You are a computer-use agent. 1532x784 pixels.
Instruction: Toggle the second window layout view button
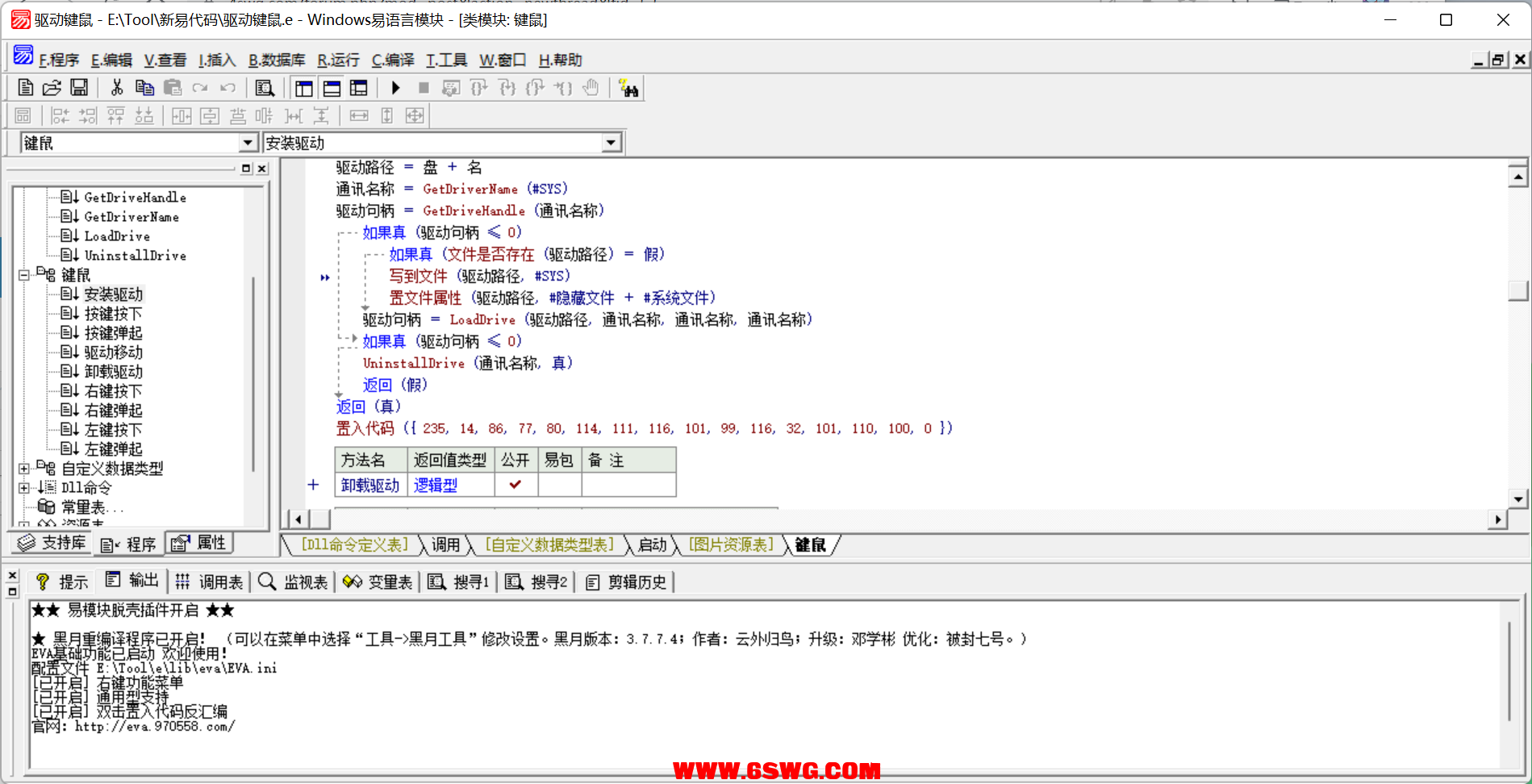coord(332,88)
